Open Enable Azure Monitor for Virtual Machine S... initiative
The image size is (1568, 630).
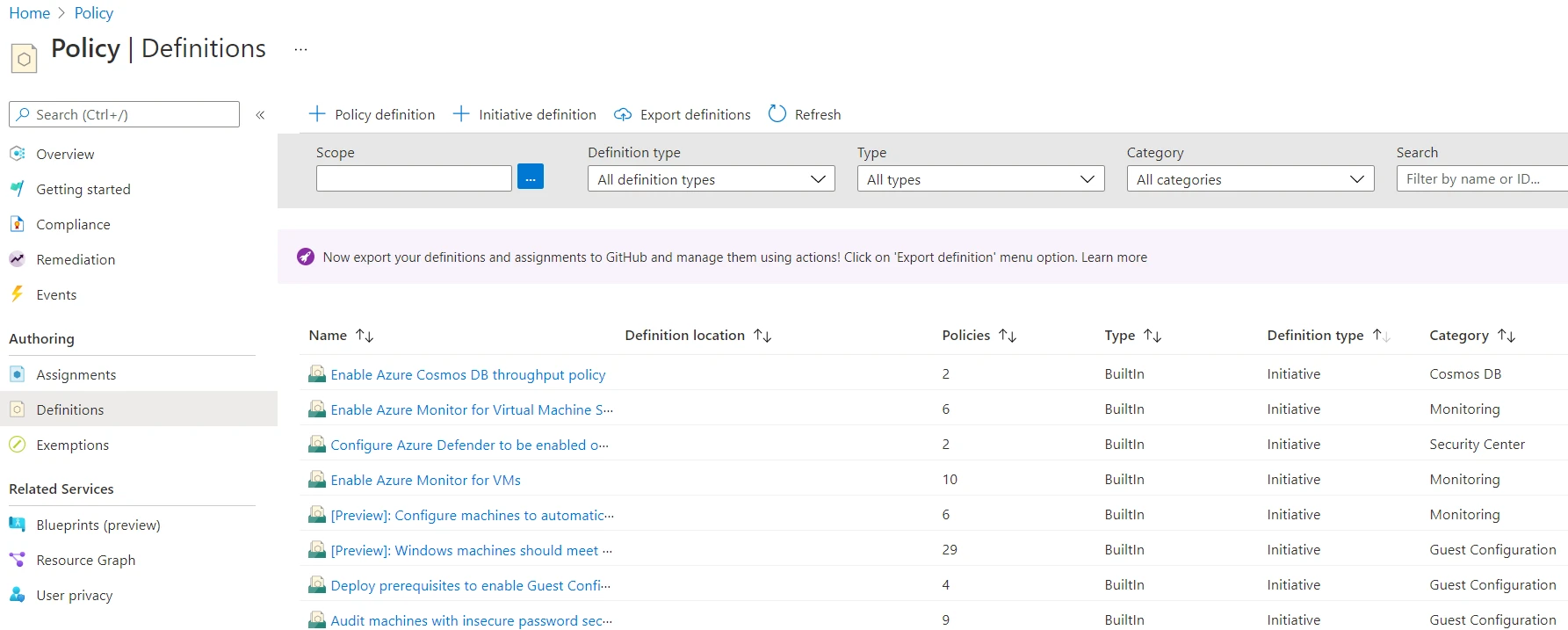point(472,409)
